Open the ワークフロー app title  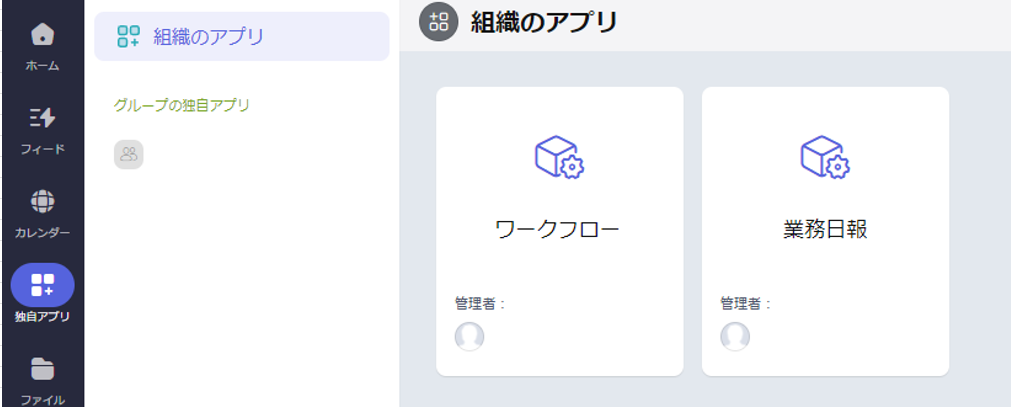(557, 230)
